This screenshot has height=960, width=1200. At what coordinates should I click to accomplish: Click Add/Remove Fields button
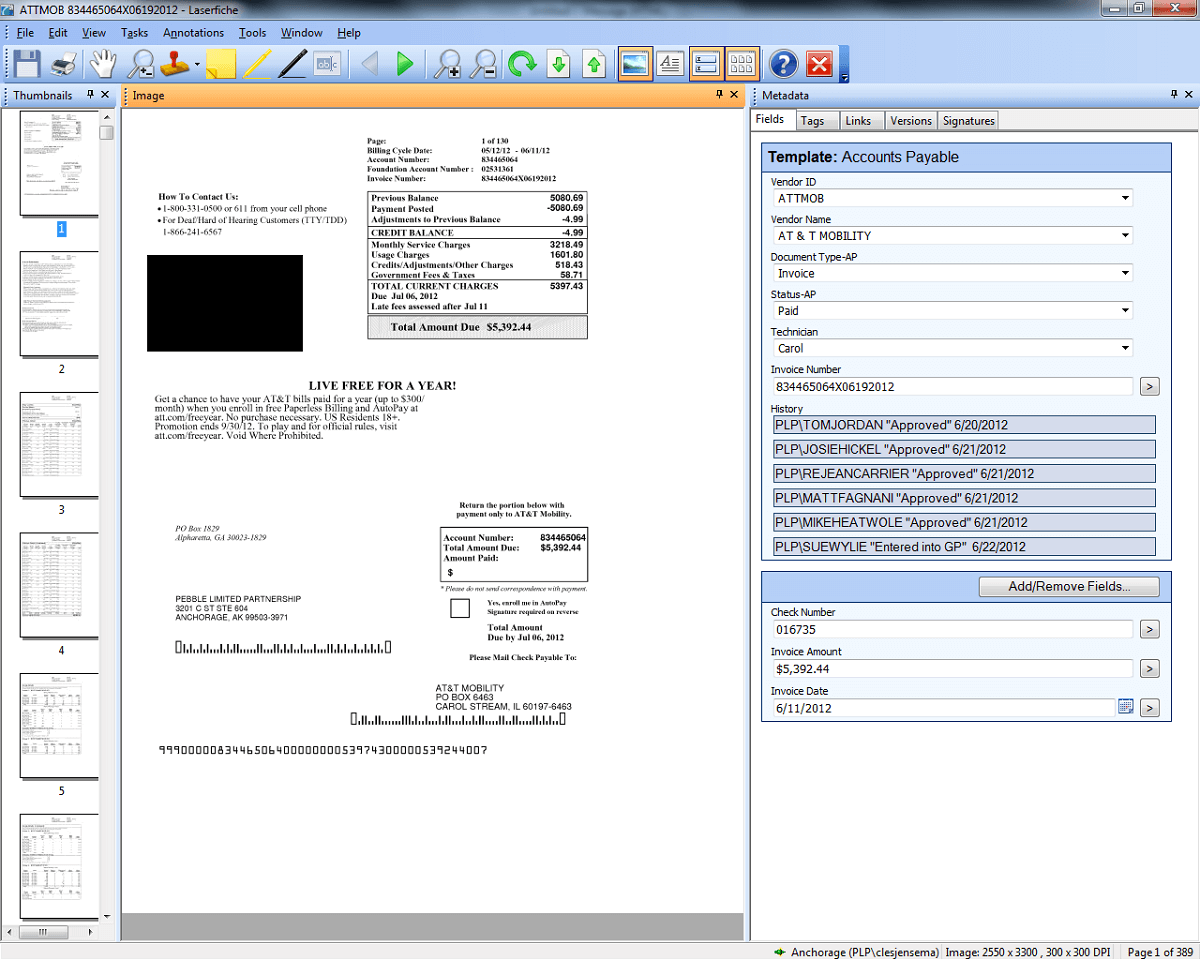click(1069, 586)
